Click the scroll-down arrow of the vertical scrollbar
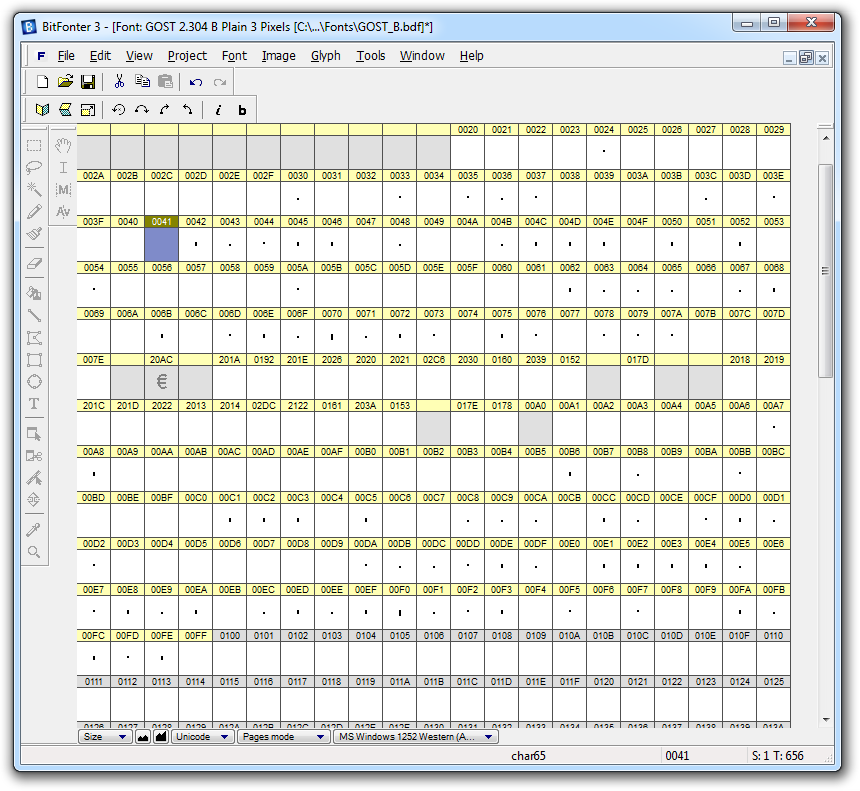 pos(825,719)
